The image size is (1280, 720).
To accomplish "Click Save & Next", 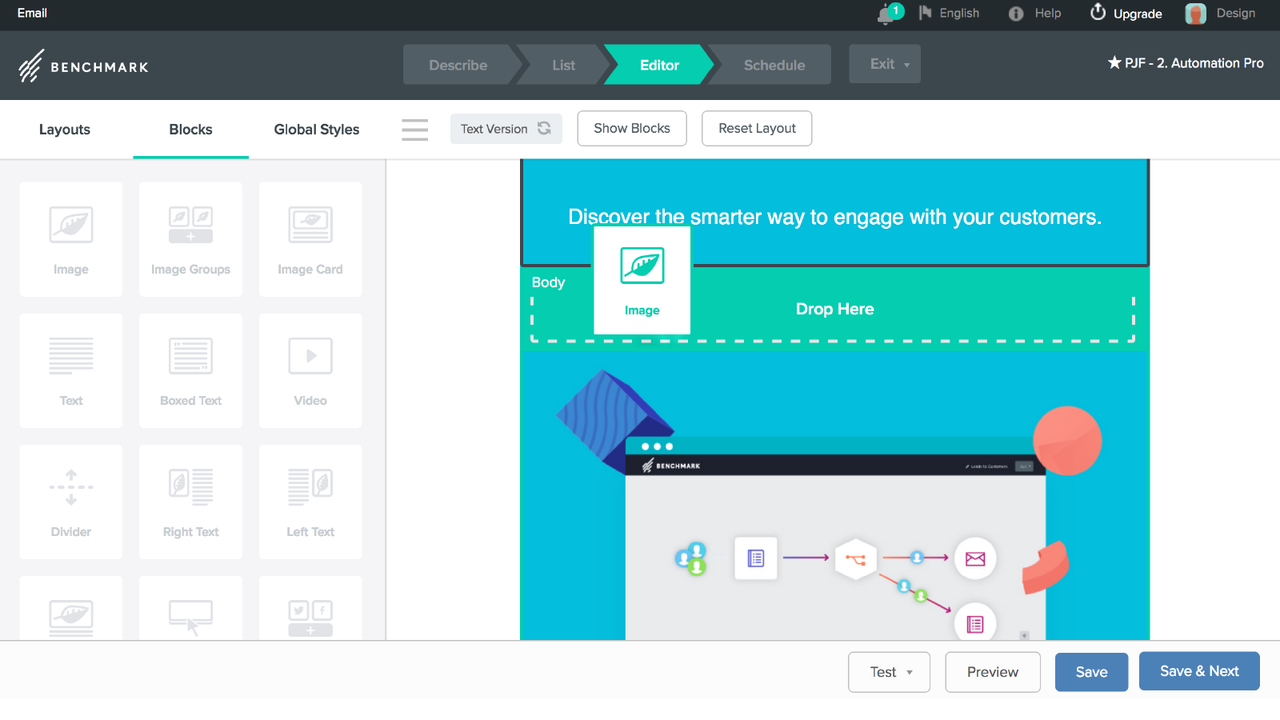I will pyautogui.click(x=1199, y=670).
